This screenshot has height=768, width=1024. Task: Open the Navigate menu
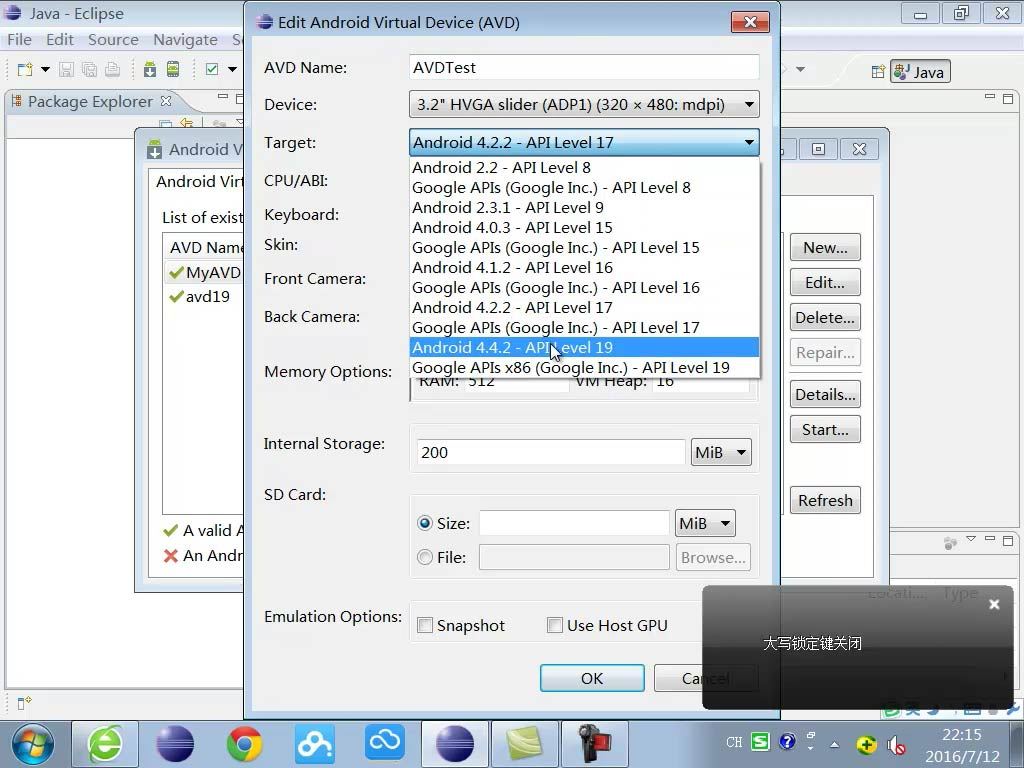[x=185, y=40]
